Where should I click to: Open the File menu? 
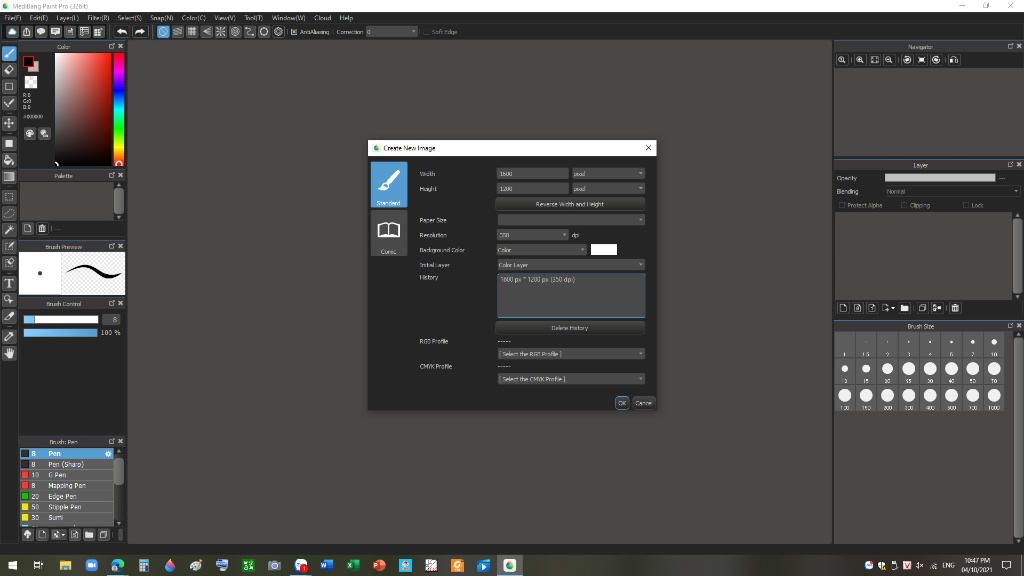click(13, 18)
